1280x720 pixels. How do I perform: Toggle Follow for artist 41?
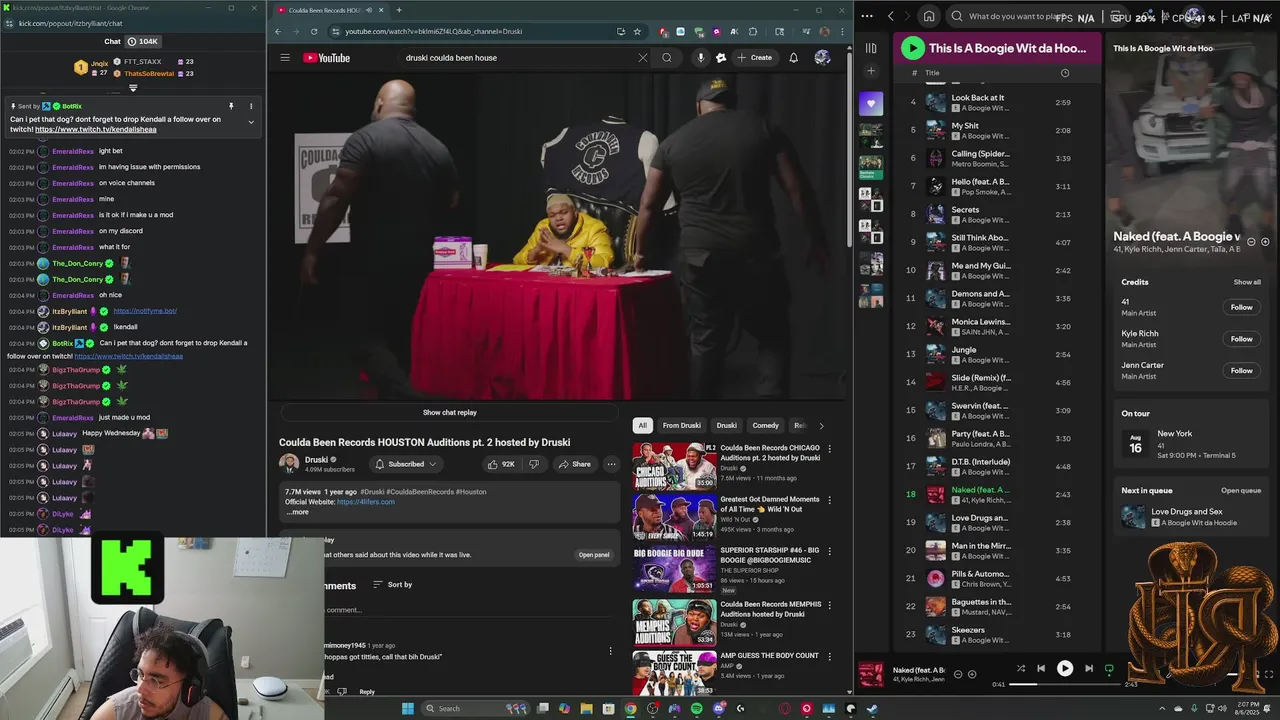click(x=1241, y=307)
